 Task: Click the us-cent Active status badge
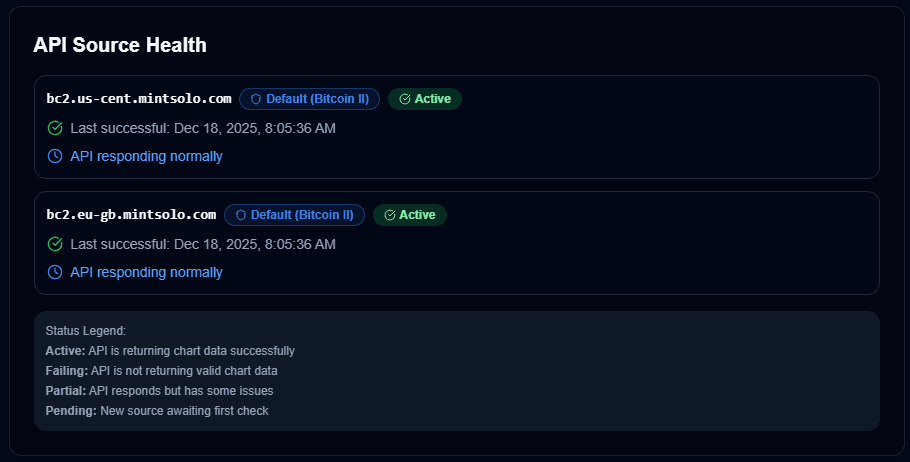coord(425,99)
